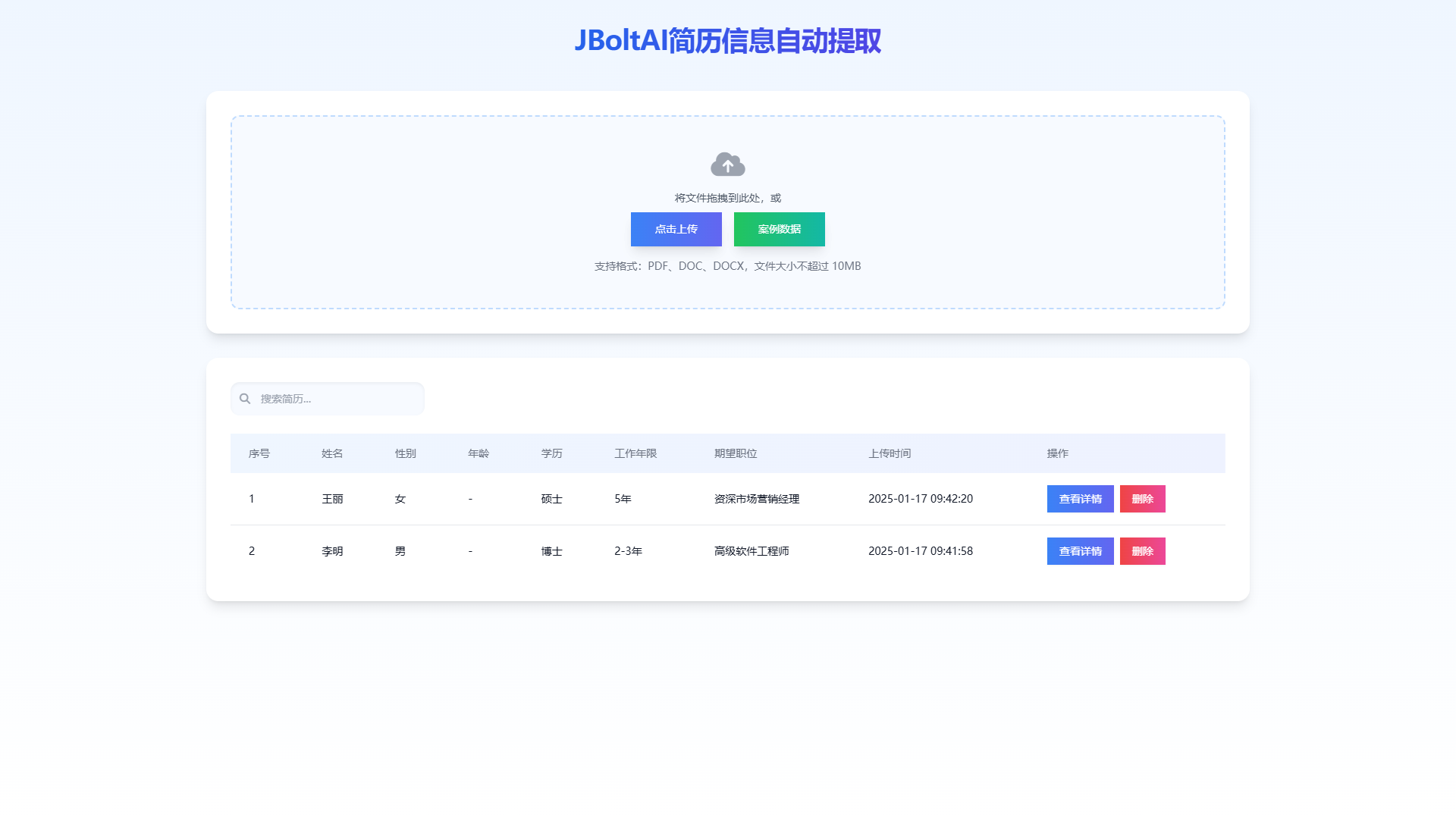The width and height of the screenshot is (1456, 818).
Task: Delete 王丽's resume row
Action: 1142,499
